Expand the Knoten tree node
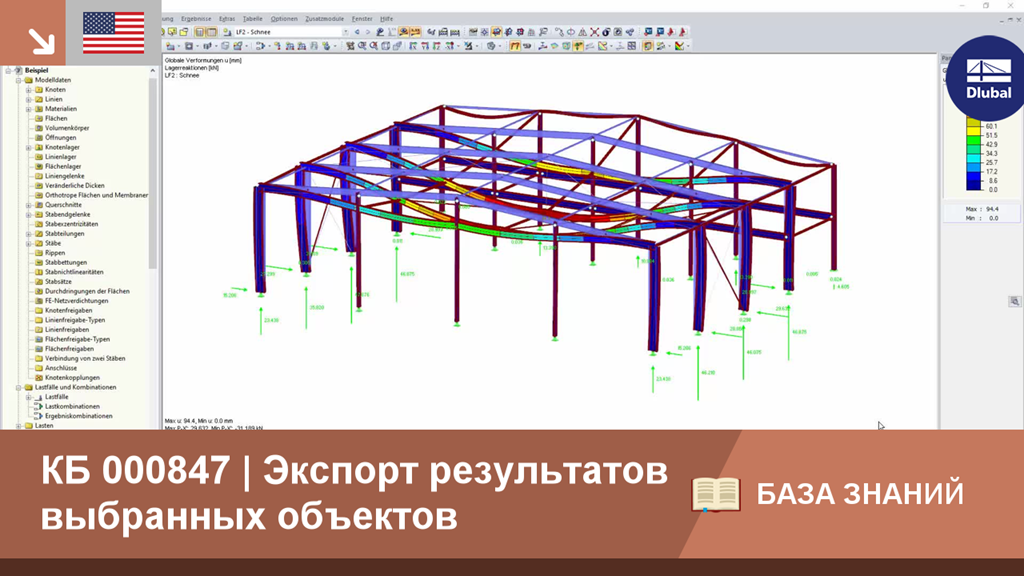 [x=29, y=89]
